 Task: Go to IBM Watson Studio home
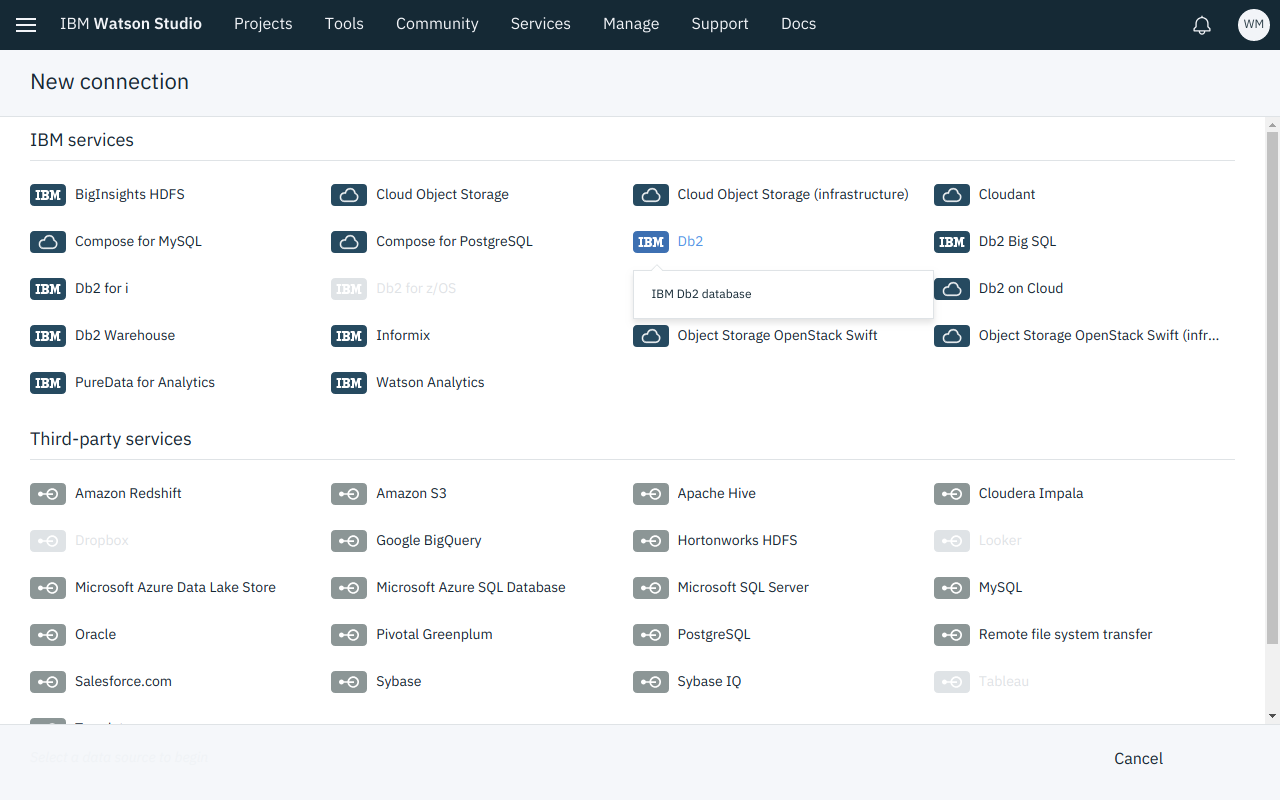131,24
